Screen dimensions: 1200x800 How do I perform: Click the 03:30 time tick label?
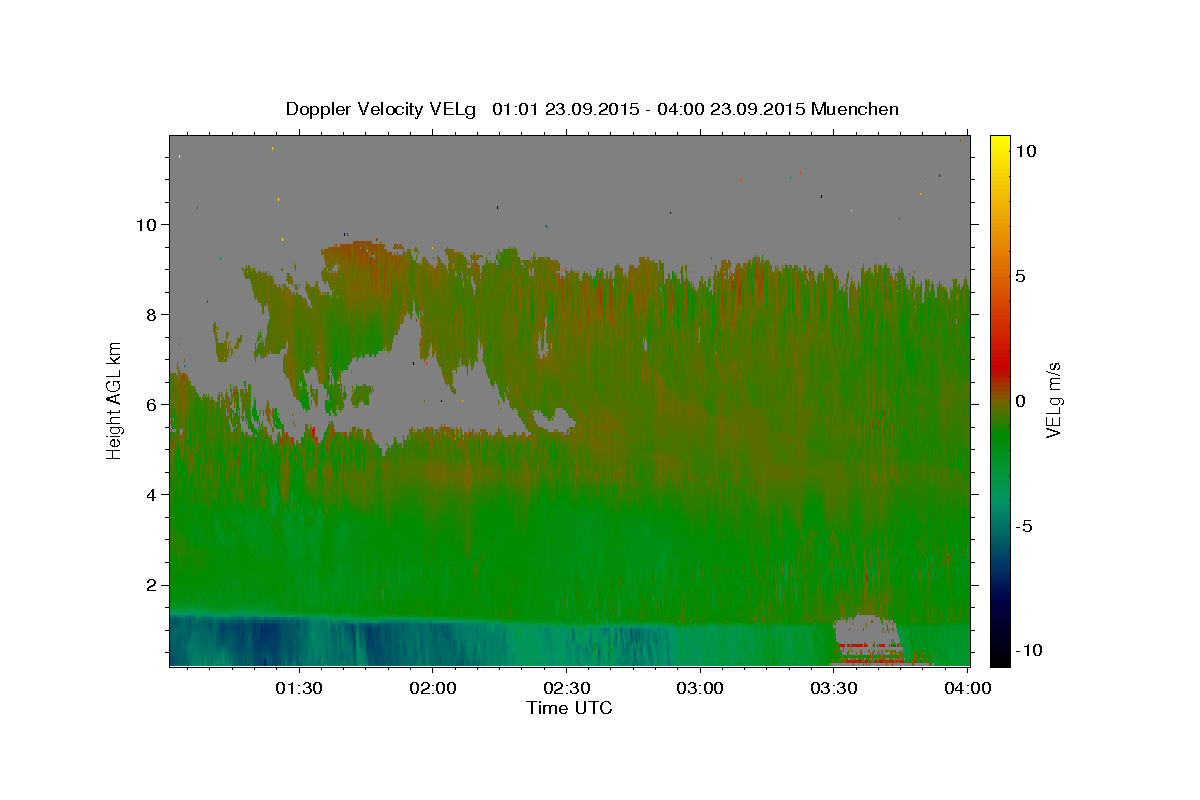(833, 689)
